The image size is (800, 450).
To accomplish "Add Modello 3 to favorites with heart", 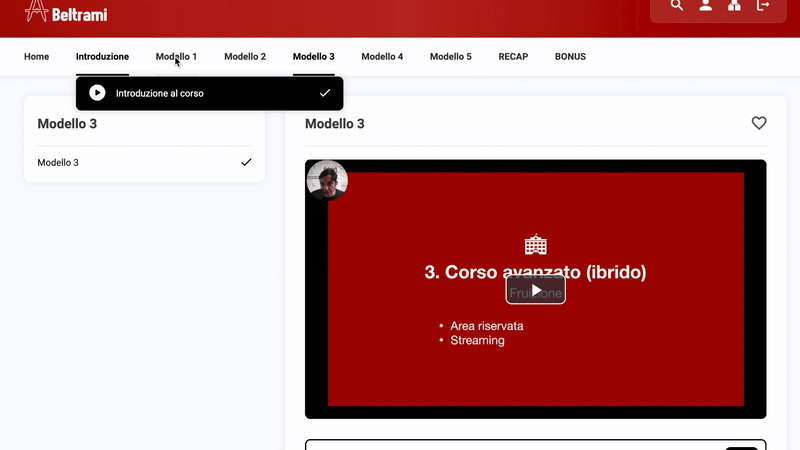I will (x=759, y=123).
